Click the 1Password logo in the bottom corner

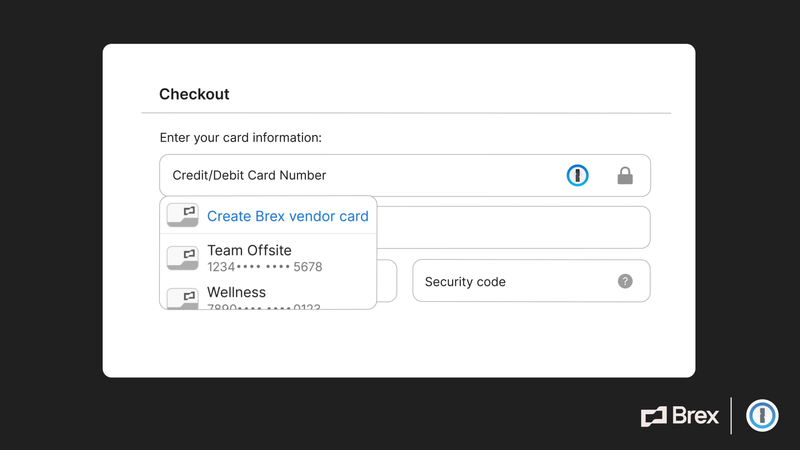click(762, 416)
